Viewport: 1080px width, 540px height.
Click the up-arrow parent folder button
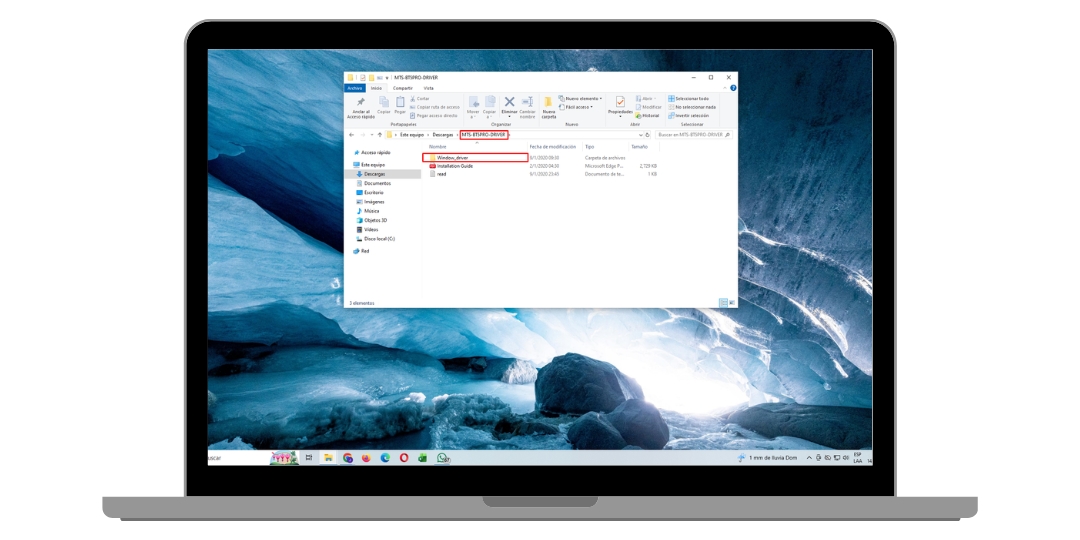pos(379,134)
